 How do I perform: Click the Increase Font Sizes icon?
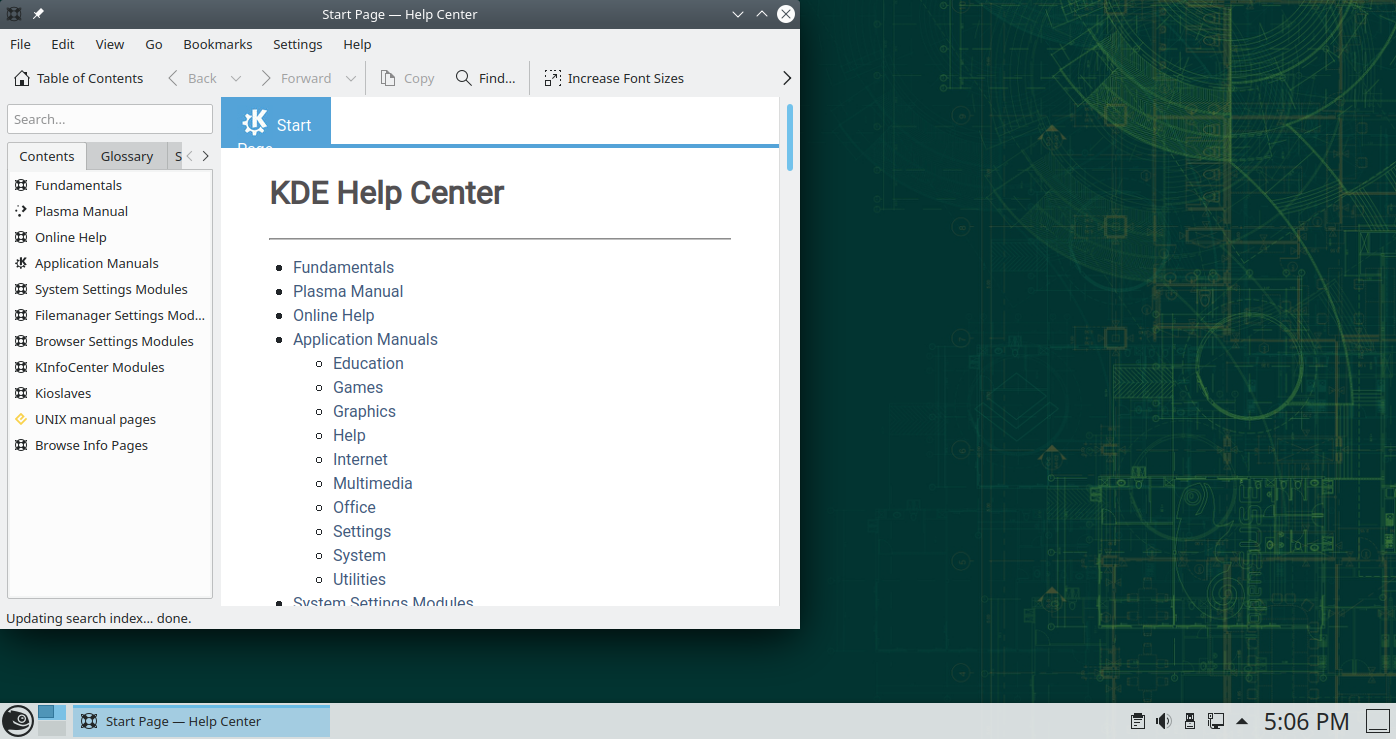click(552, 78)
